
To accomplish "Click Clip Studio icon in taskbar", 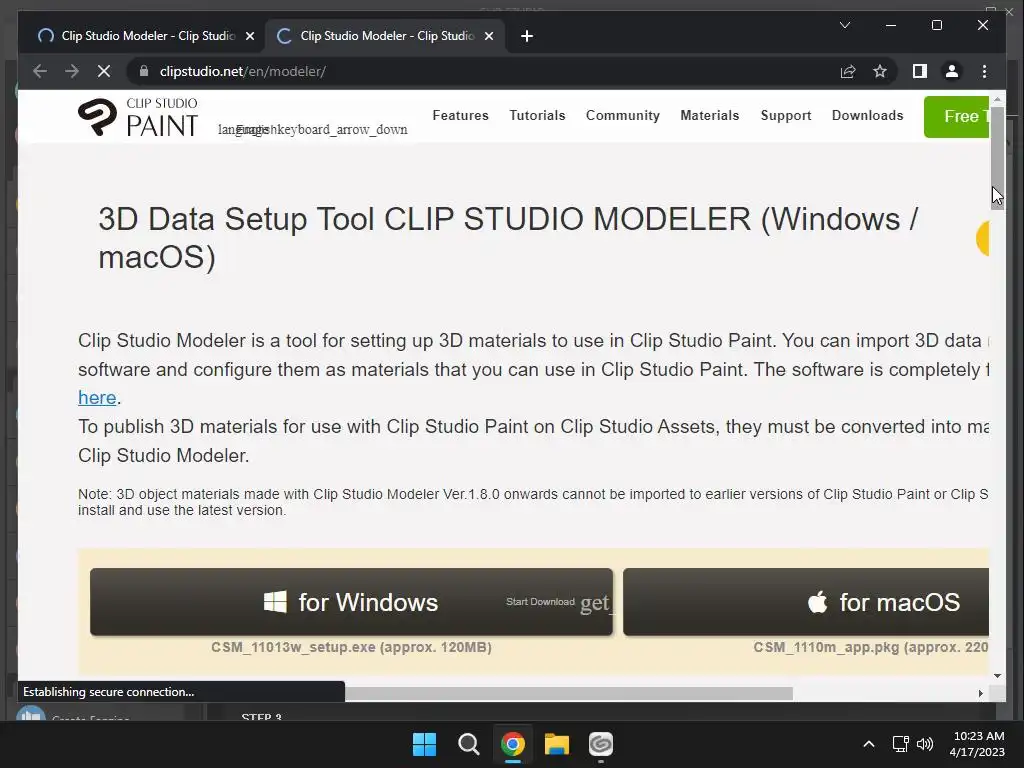I will [601, 744].
